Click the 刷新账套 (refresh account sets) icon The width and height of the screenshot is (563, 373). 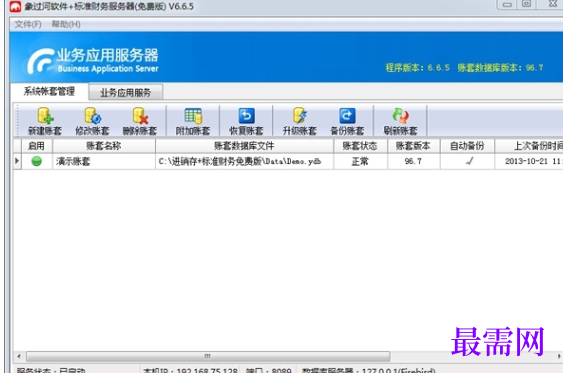(x=400, y=121)
